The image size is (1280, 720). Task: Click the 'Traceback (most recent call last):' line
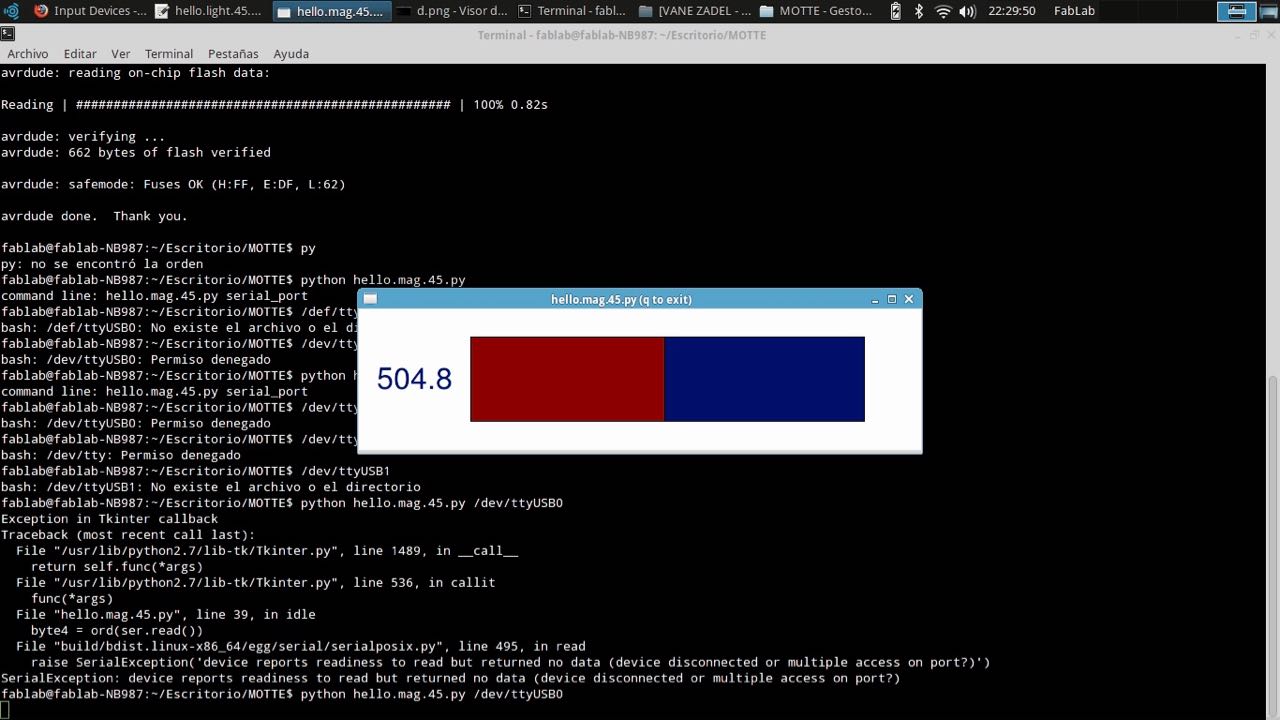tap(128, 535)
